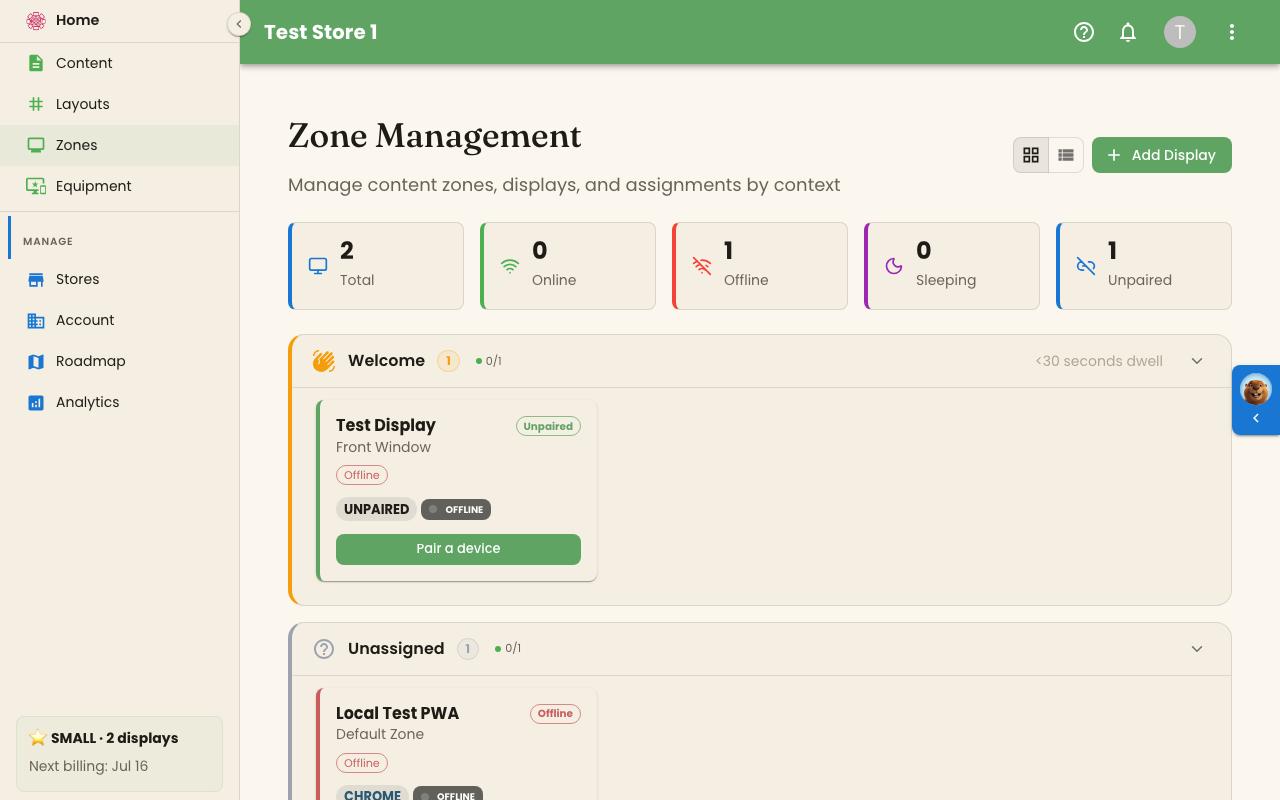Switch to grid view

(1031, 155)
